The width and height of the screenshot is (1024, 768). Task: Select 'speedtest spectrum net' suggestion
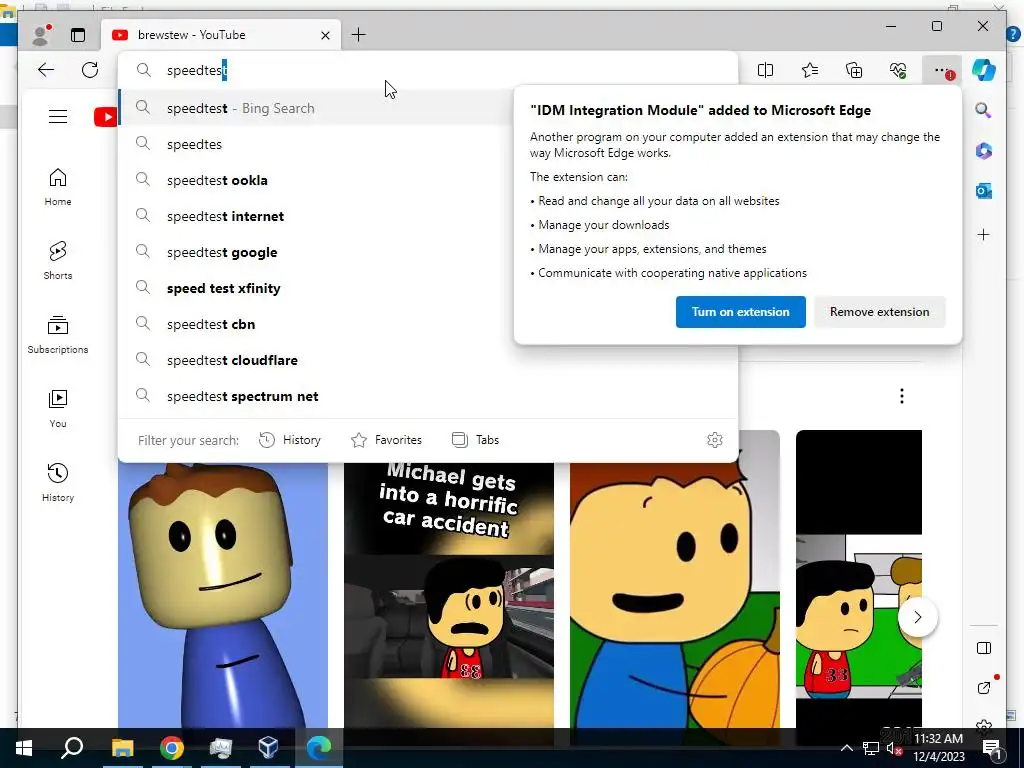point(428,396)
